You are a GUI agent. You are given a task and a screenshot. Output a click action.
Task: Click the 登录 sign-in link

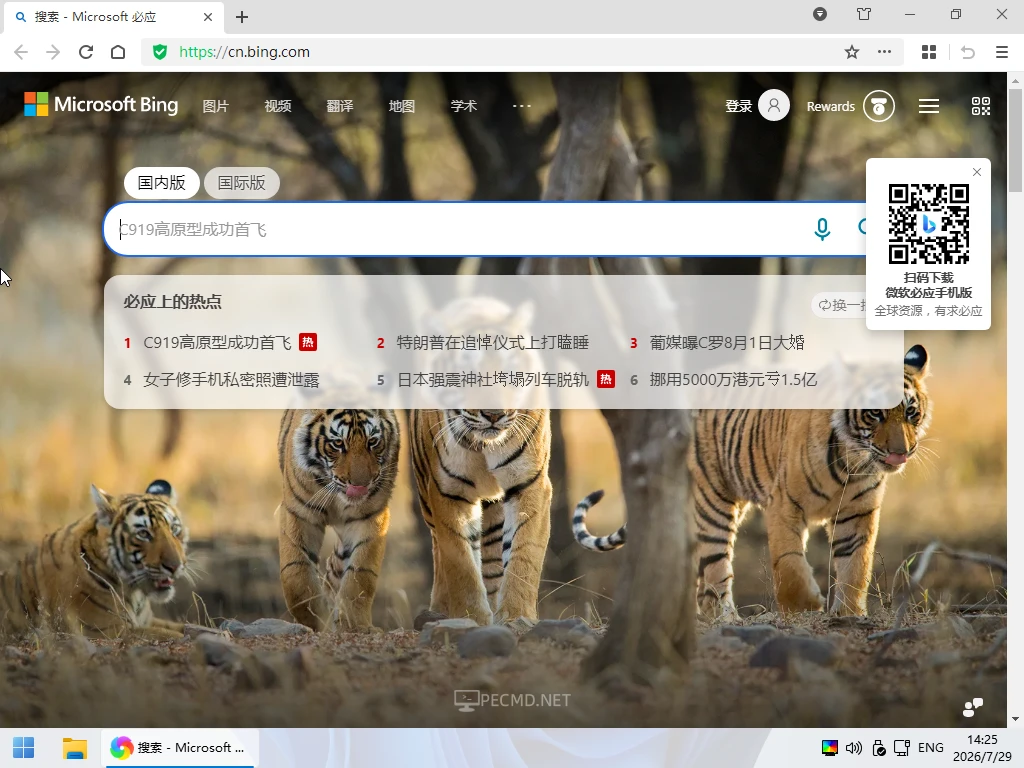[x=739, y=106]
